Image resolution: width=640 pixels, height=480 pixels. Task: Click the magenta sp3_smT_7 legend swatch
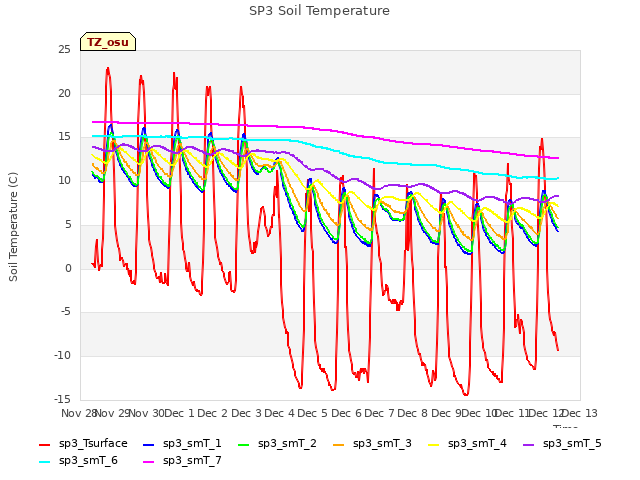click(149, 462)
